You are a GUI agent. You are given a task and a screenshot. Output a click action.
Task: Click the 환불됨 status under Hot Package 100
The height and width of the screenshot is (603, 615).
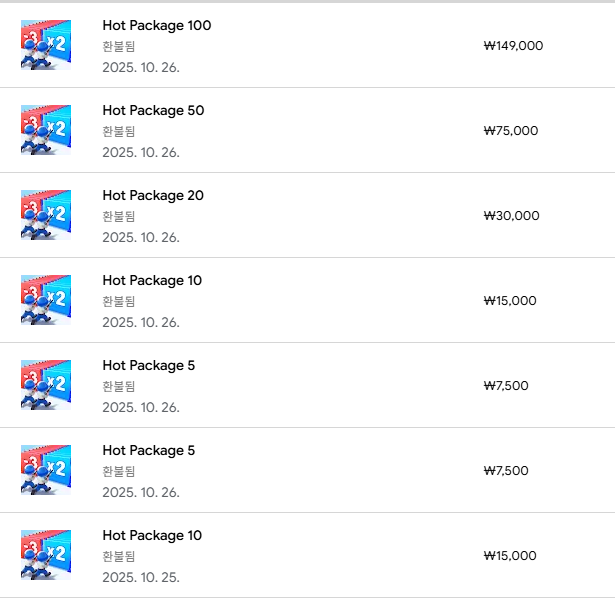pos(118,46)
